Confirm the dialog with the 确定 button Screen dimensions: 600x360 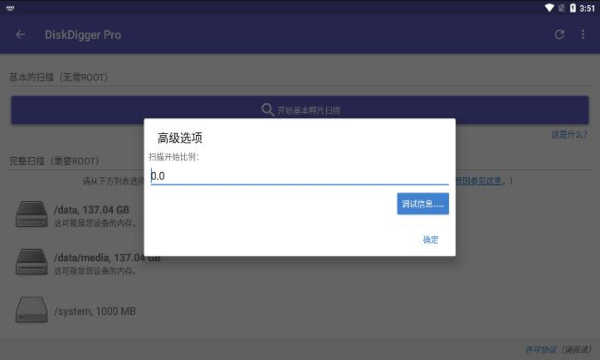430,240
